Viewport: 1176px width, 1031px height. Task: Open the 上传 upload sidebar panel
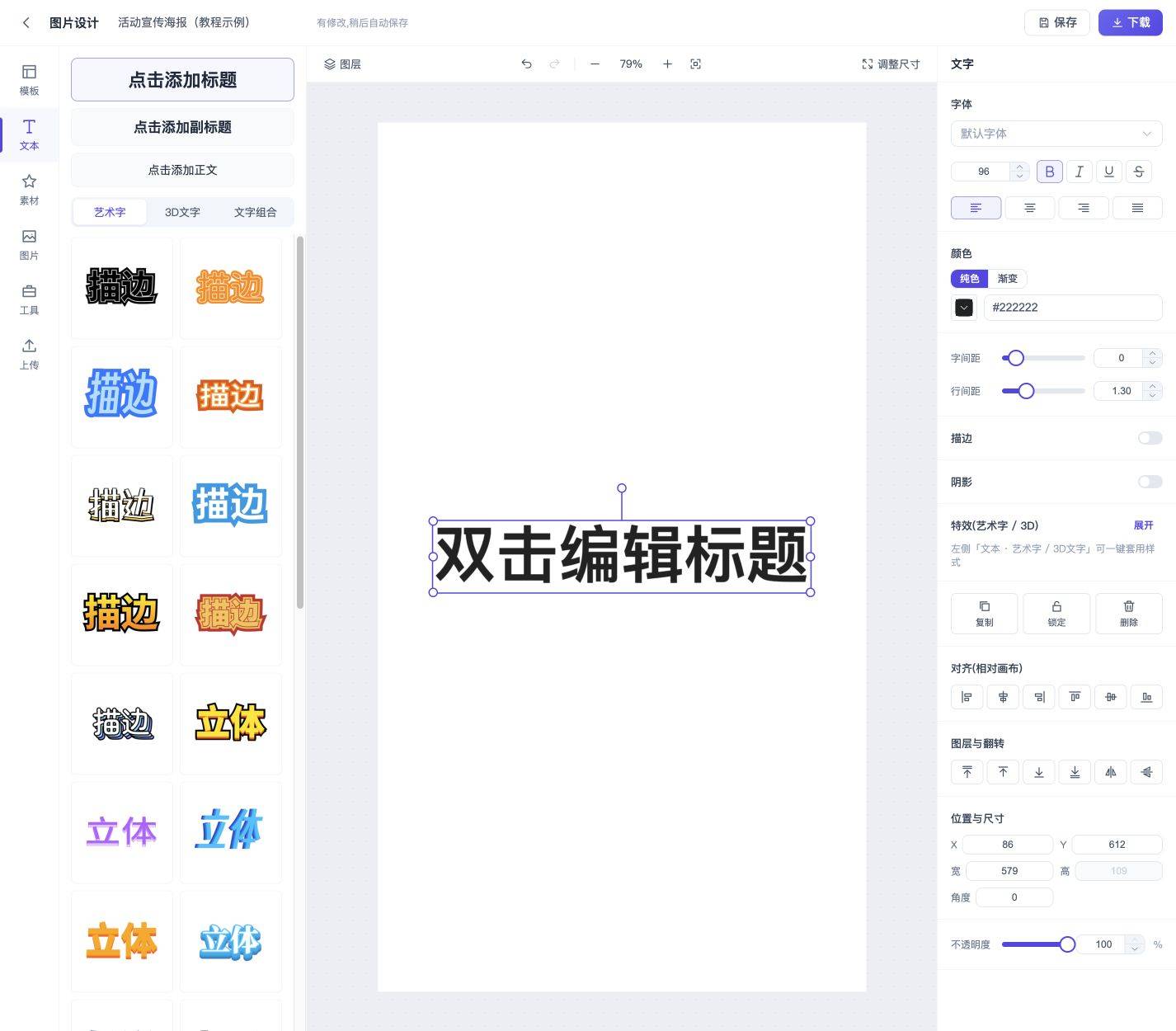29,354
